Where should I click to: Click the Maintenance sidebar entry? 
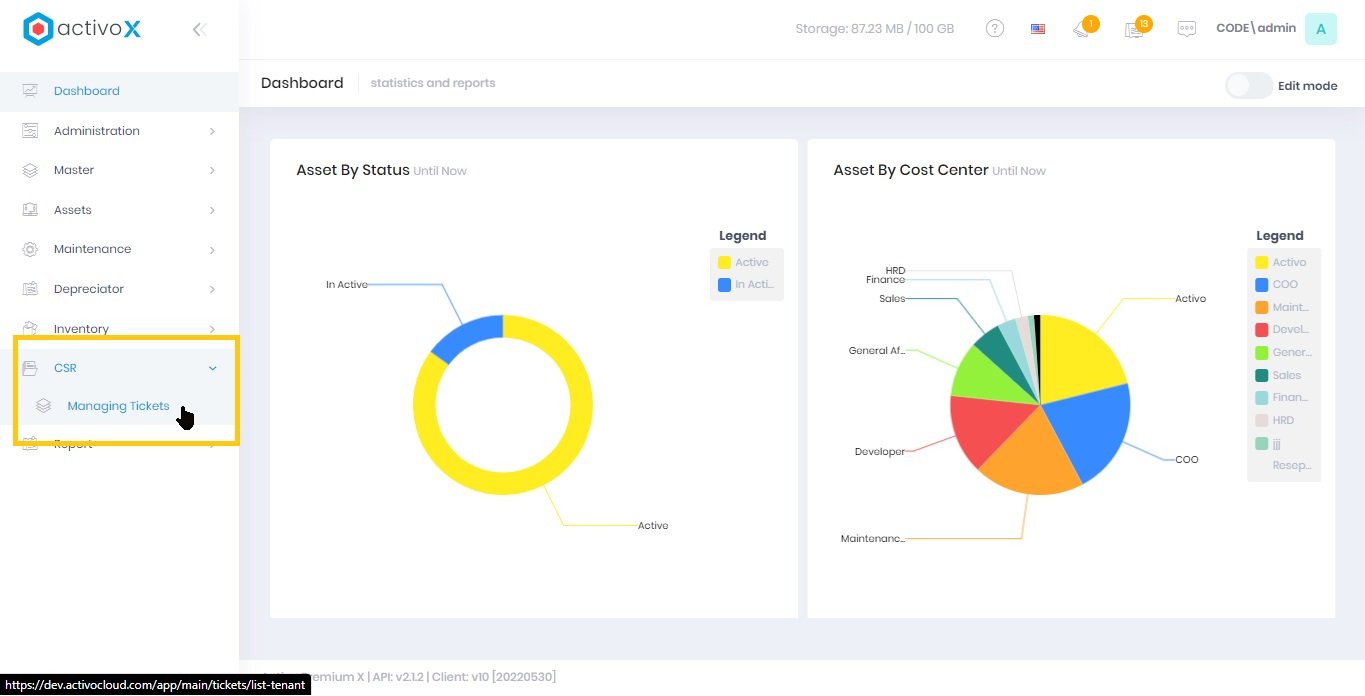[92, 249]
